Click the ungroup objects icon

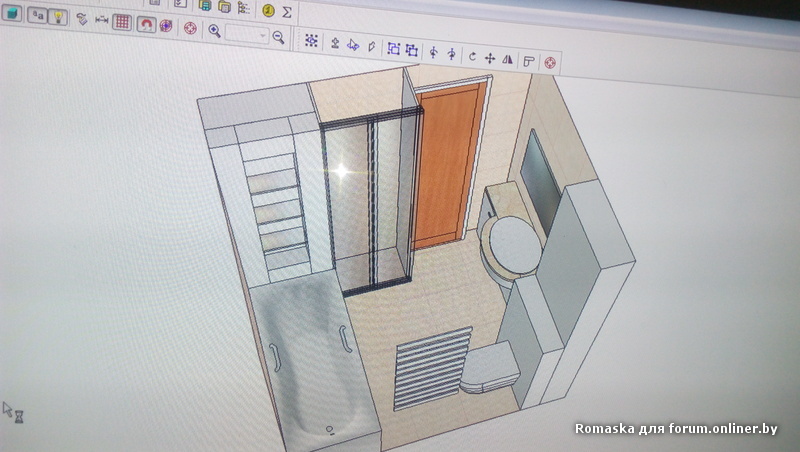click(412, 50)
